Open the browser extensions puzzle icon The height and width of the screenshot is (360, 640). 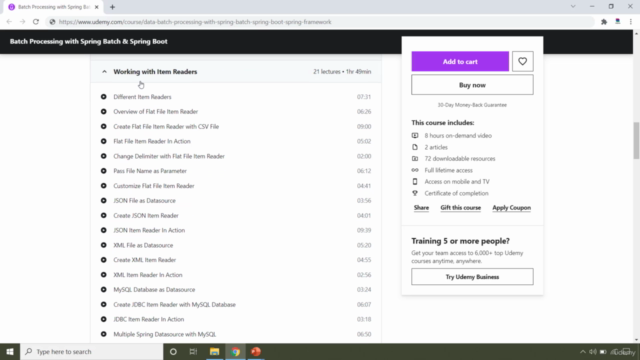[604, 22]
